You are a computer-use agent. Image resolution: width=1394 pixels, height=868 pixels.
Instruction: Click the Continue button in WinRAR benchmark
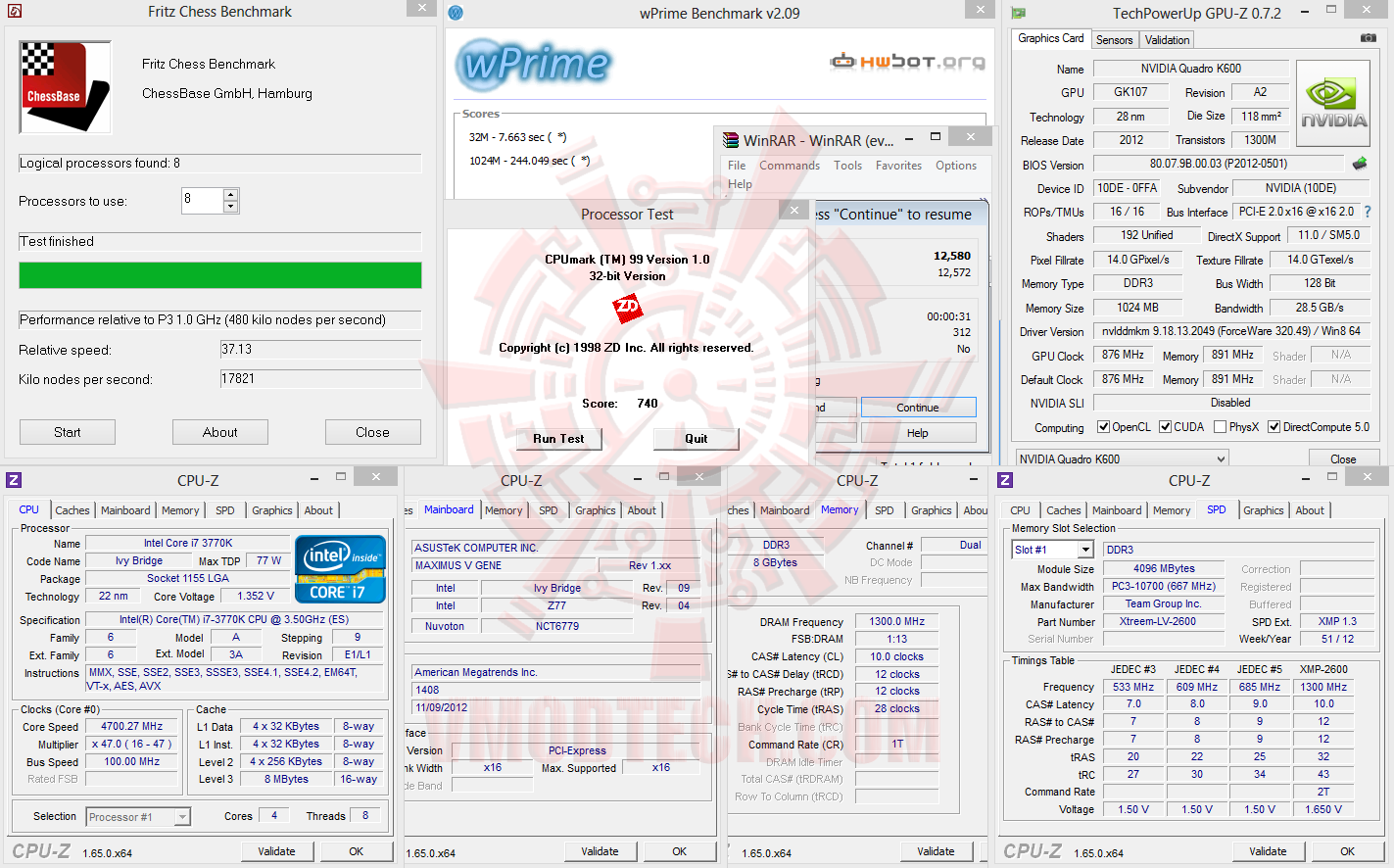[x=918, y=408]
